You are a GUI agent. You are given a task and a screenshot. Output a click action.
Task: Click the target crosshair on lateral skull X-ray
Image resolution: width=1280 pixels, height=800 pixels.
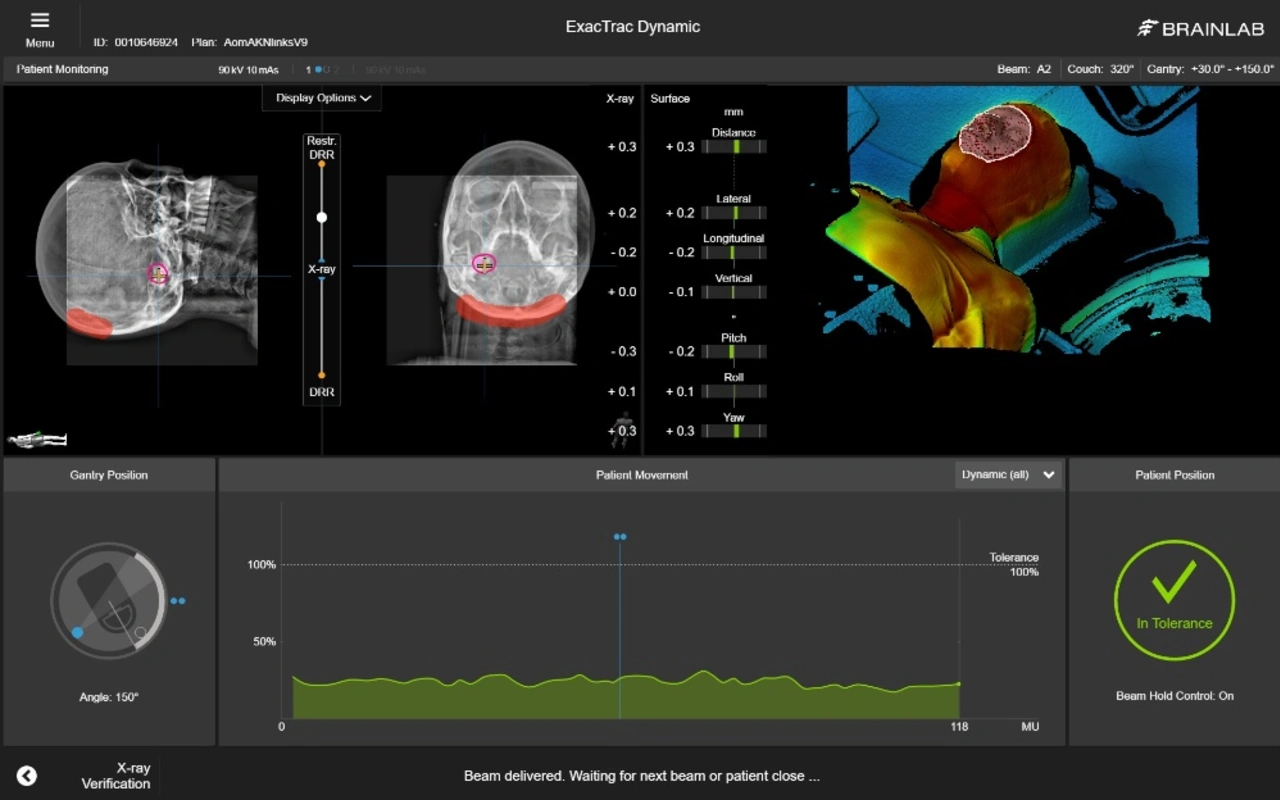tap(158, 273)
